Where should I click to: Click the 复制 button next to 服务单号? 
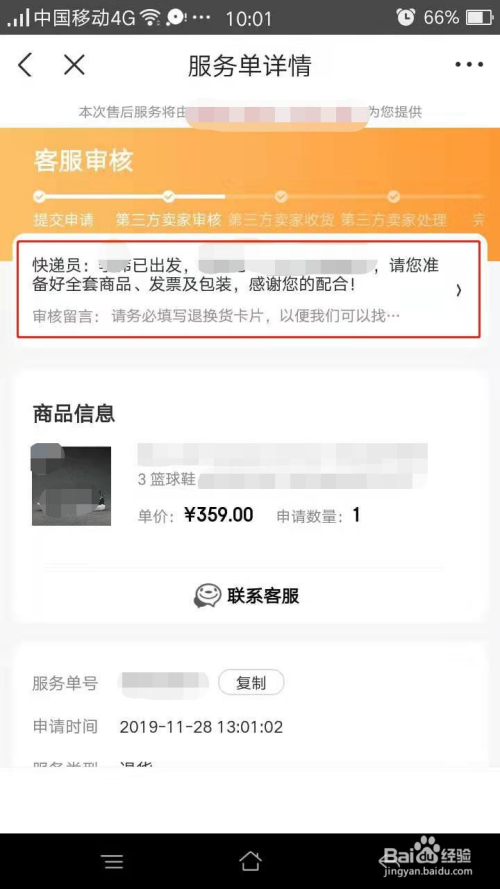click(251, 683)
